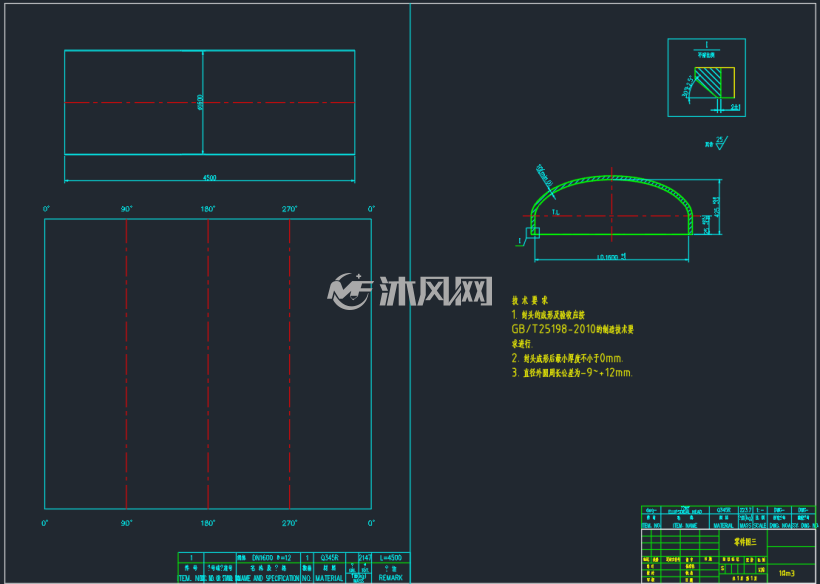Click the yellow drawing title in the title block
Viewport: 820px width, 584px height.
(745, 543)
